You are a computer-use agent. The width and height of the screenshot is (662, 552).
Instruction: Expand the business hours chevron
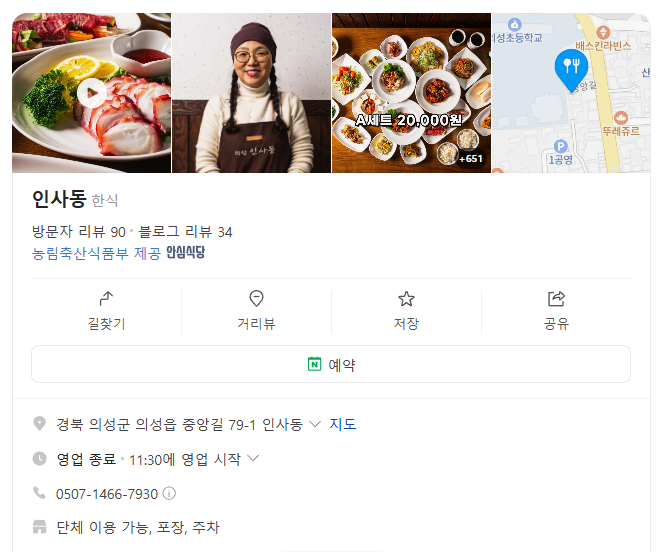click(x=252, y=458)
